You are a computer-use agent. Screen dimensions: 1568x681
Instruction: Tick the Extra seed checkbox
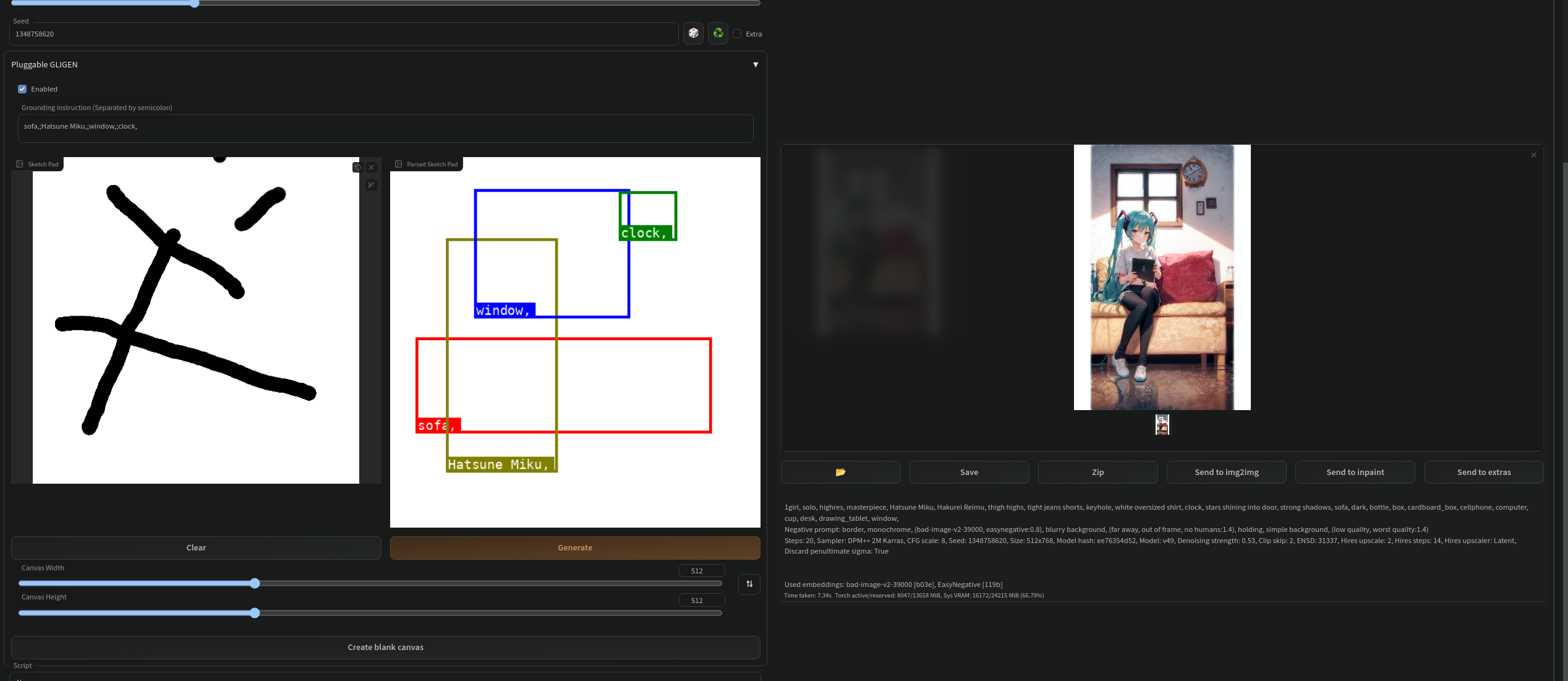pyautogui.click(x=737, y=34)
